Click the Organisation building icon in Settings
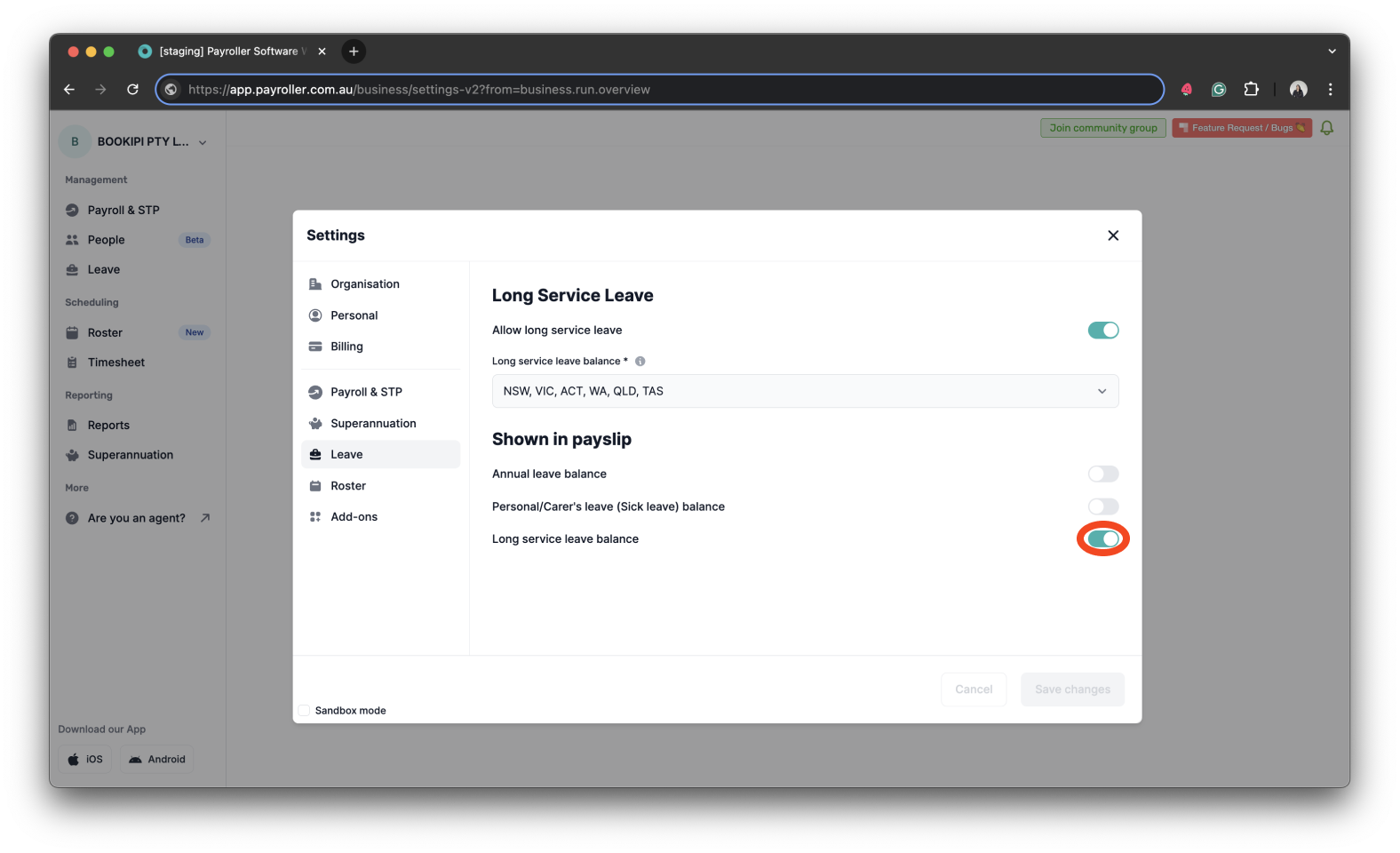 (x=315, y=284)
